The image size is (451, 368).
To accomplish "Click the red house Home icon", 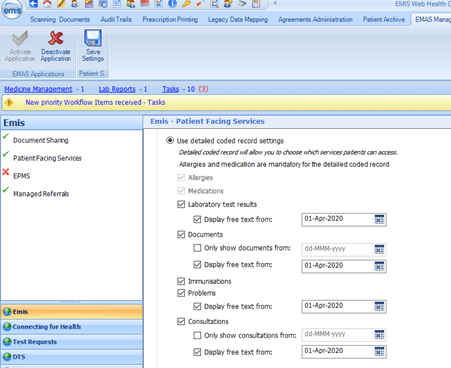I will click(47, 4).
